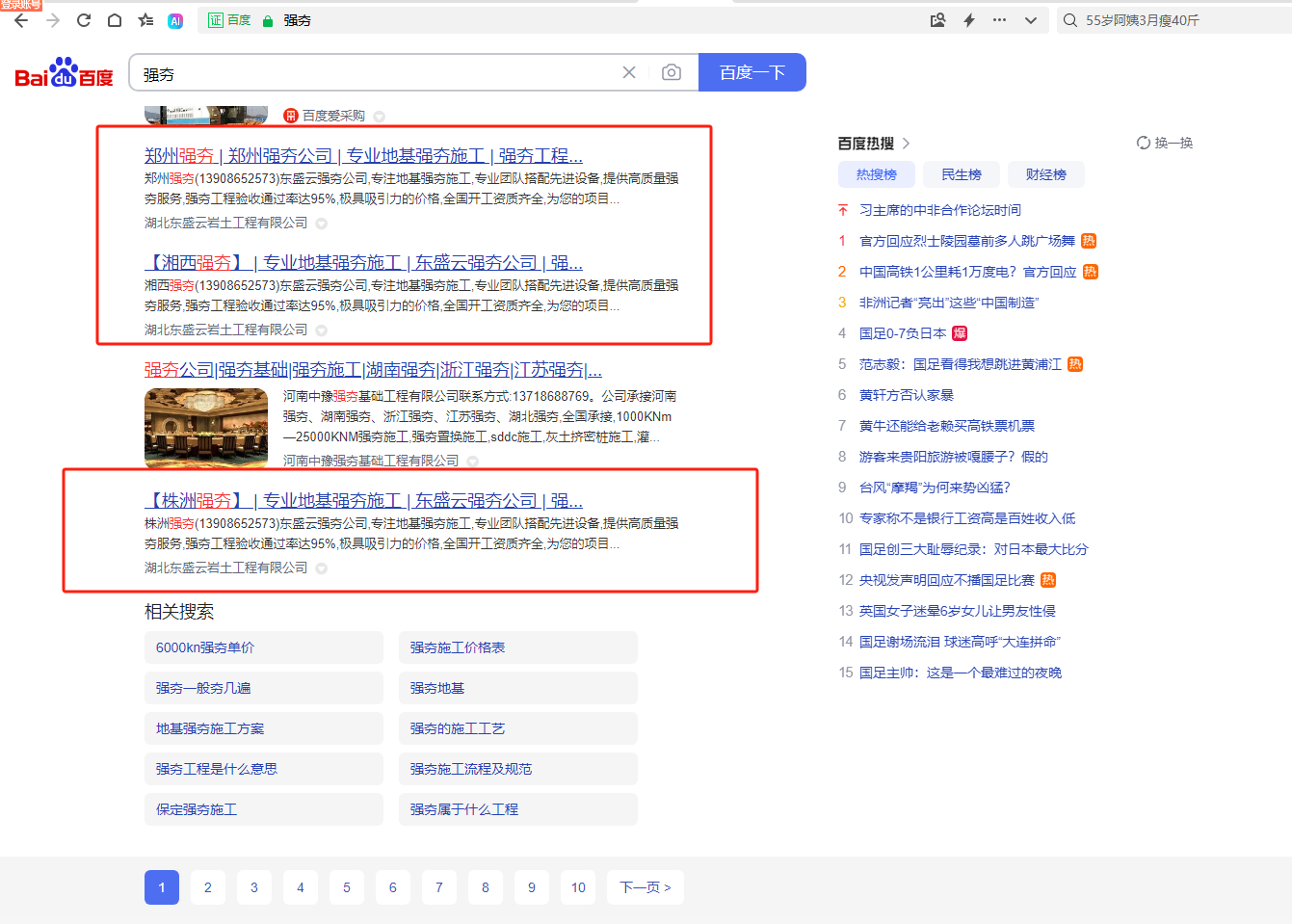Switch to the 财经榜 tab
This screenshot has width=1292, height=924.
(1045, 174)
